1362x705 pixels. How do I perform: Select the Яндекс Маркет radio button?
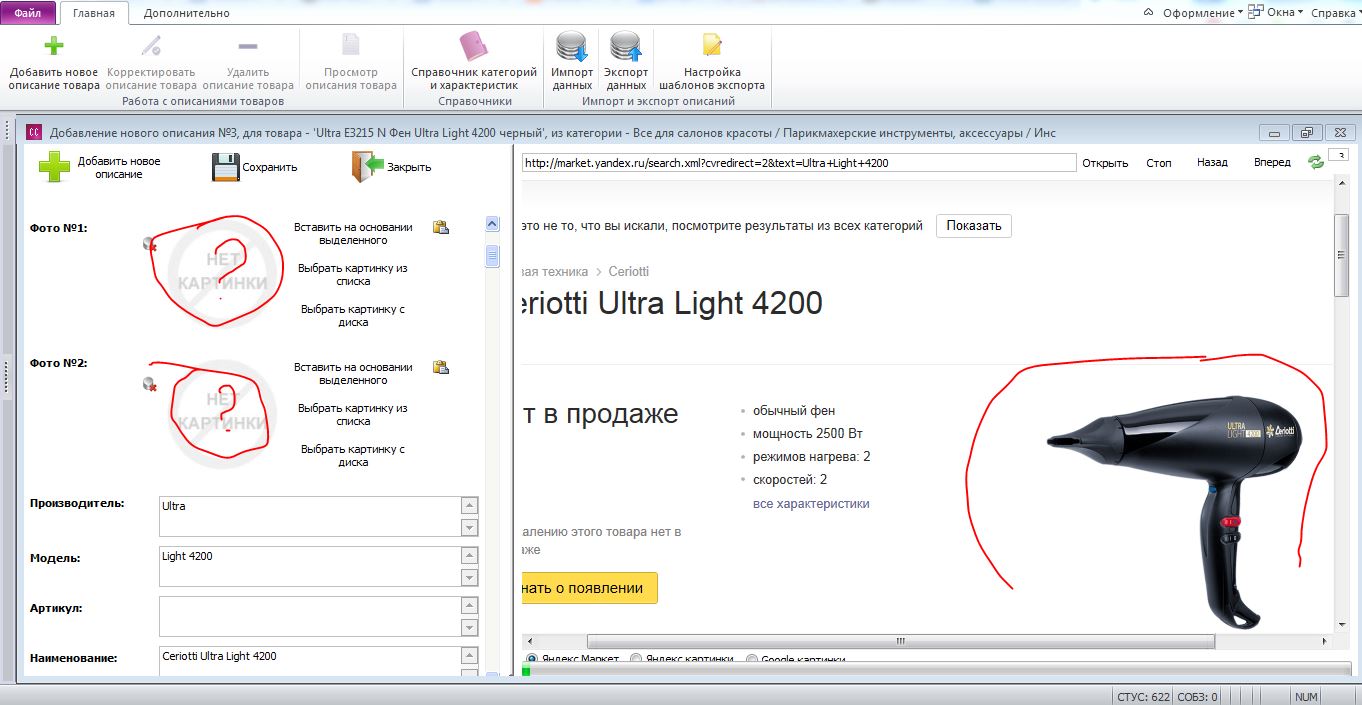click(532, 659)
